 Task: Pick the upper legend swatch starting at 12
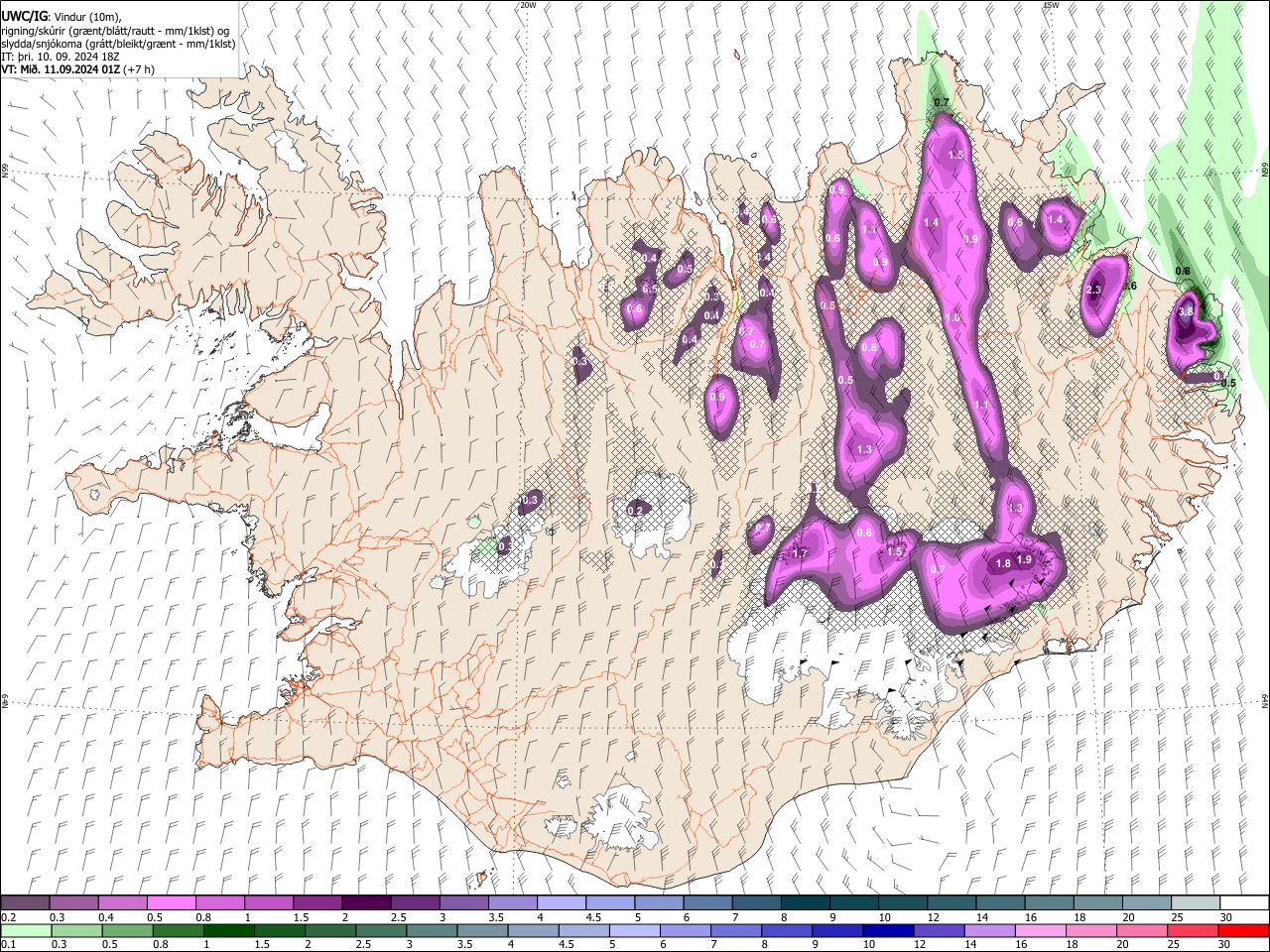[951, 902]
